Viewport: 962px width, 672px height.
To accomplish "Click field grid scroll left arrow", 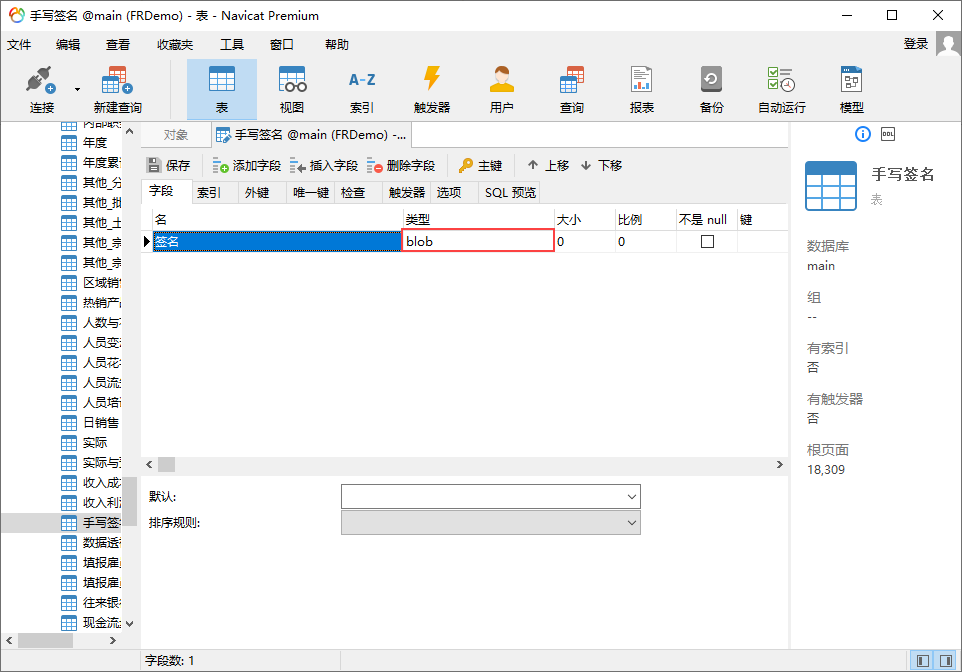I will click(x=149, y=465).
